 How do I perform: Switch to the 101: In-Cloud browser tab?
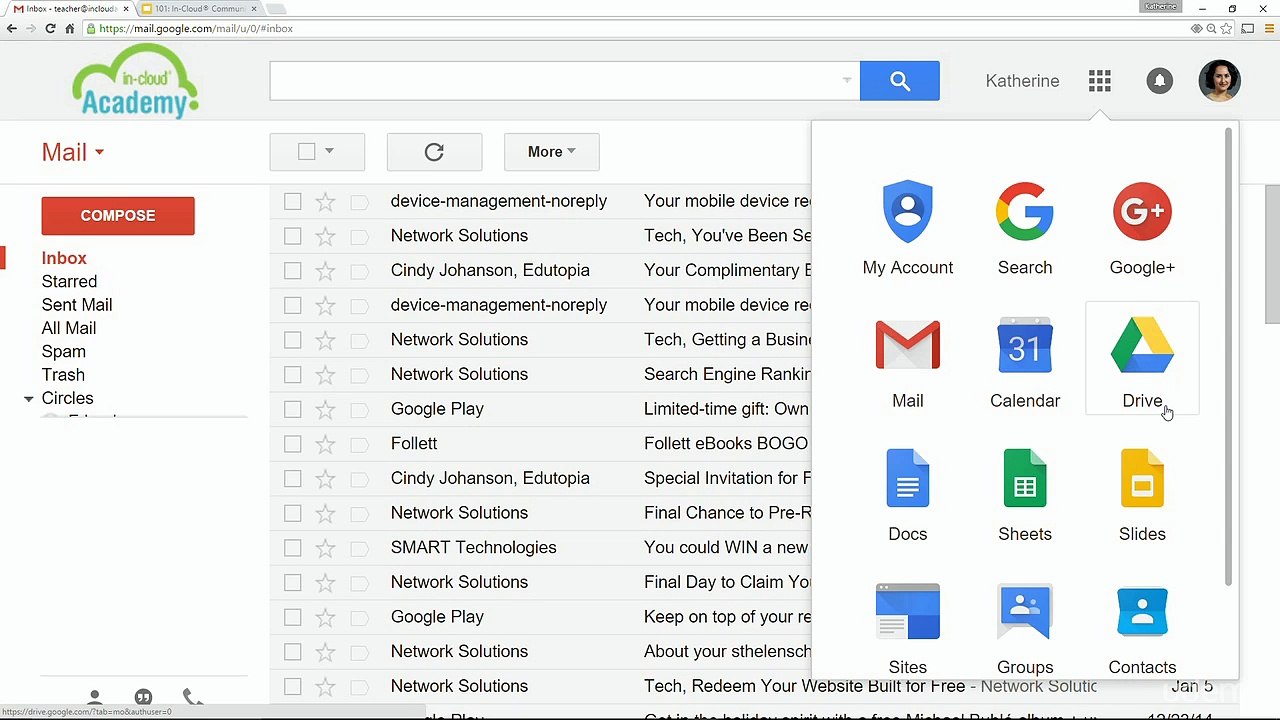coord(199,9)
